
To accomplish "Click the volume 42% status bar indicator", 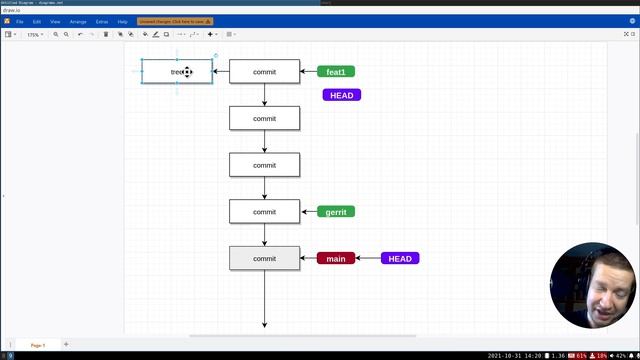I will coord(618,356).
